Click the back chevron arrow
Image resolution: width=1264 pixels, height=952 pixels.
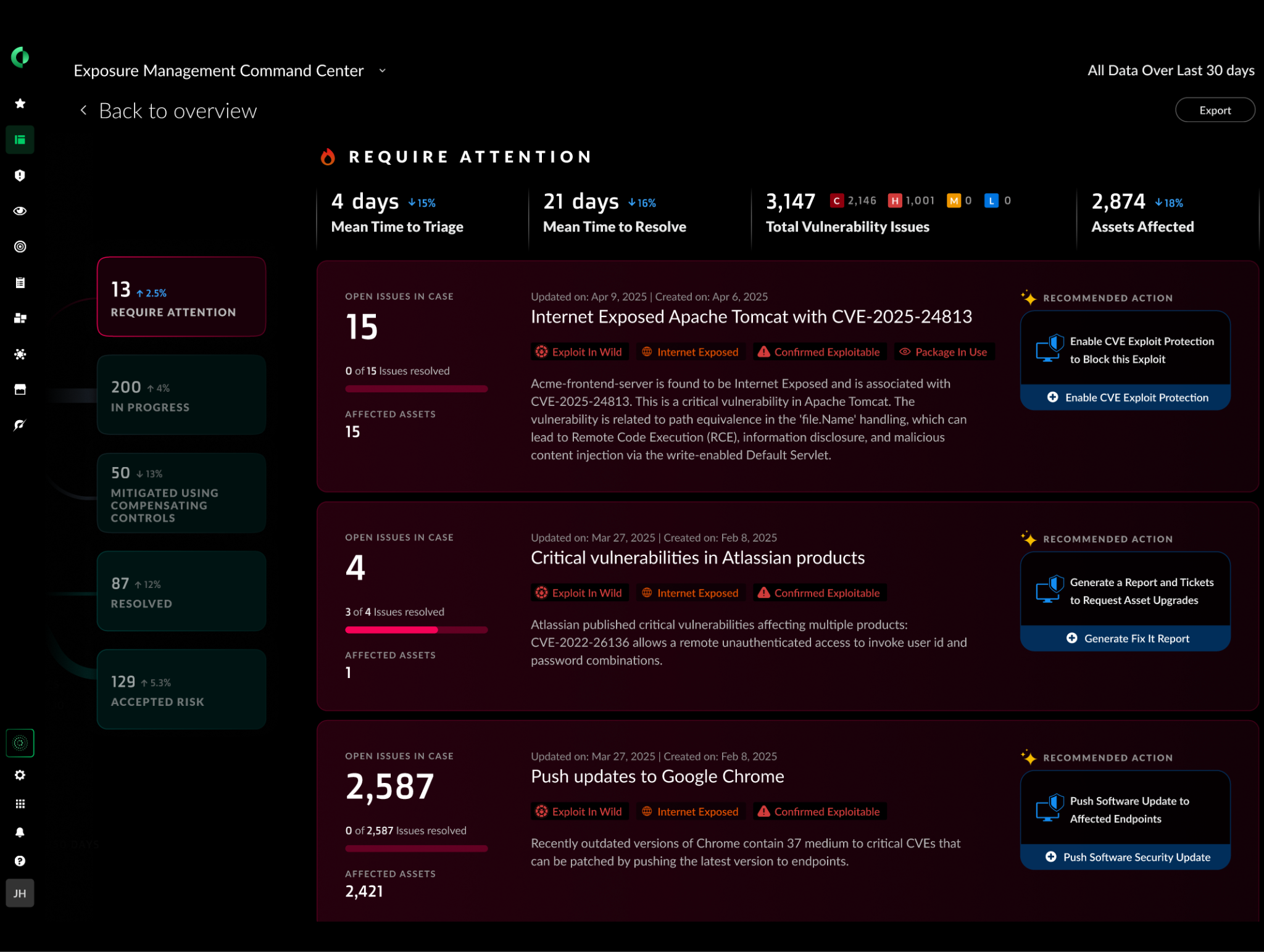(x=83, y=110)
